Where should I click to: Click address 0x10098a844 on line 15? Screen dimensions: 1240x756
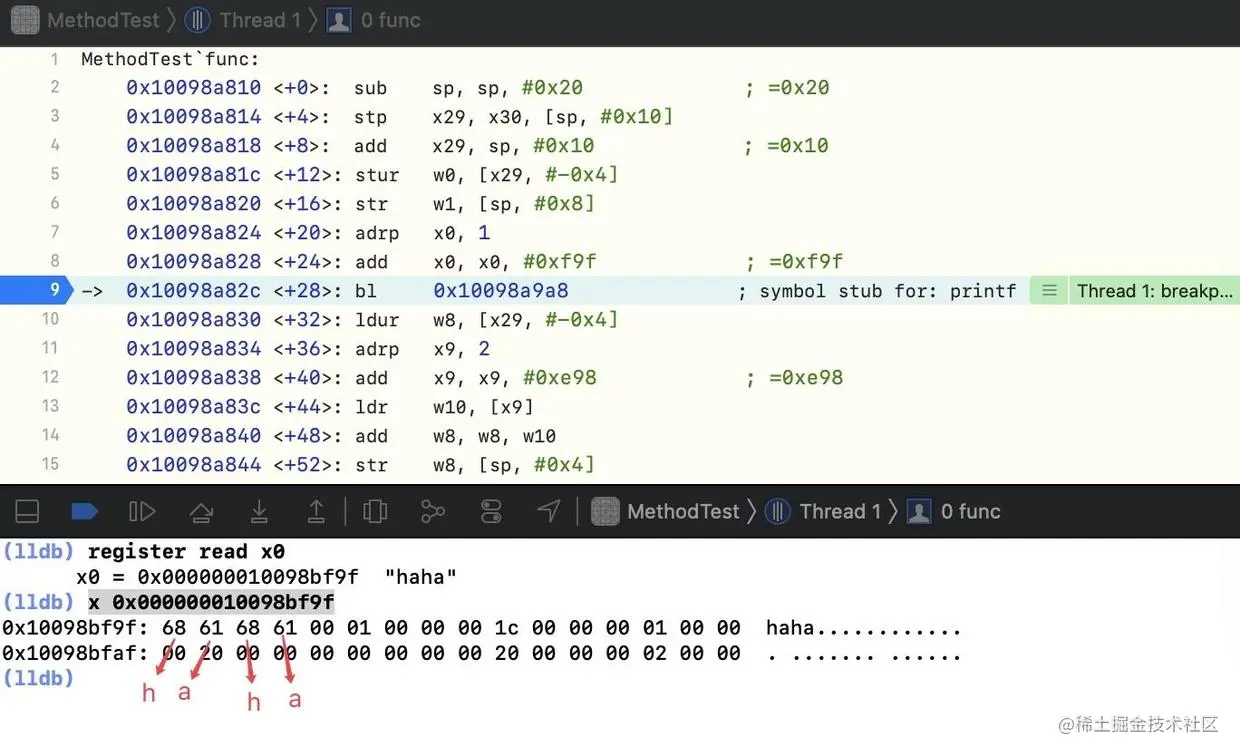(x=193, y=465)
